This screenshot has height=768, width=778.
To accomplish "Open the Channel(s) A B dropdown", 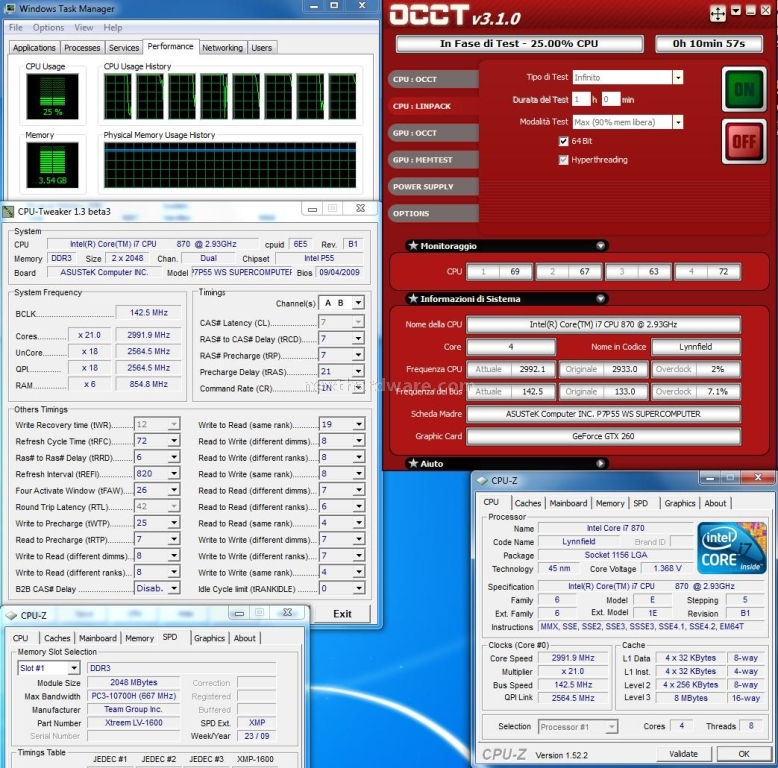I will coord(358,303).
